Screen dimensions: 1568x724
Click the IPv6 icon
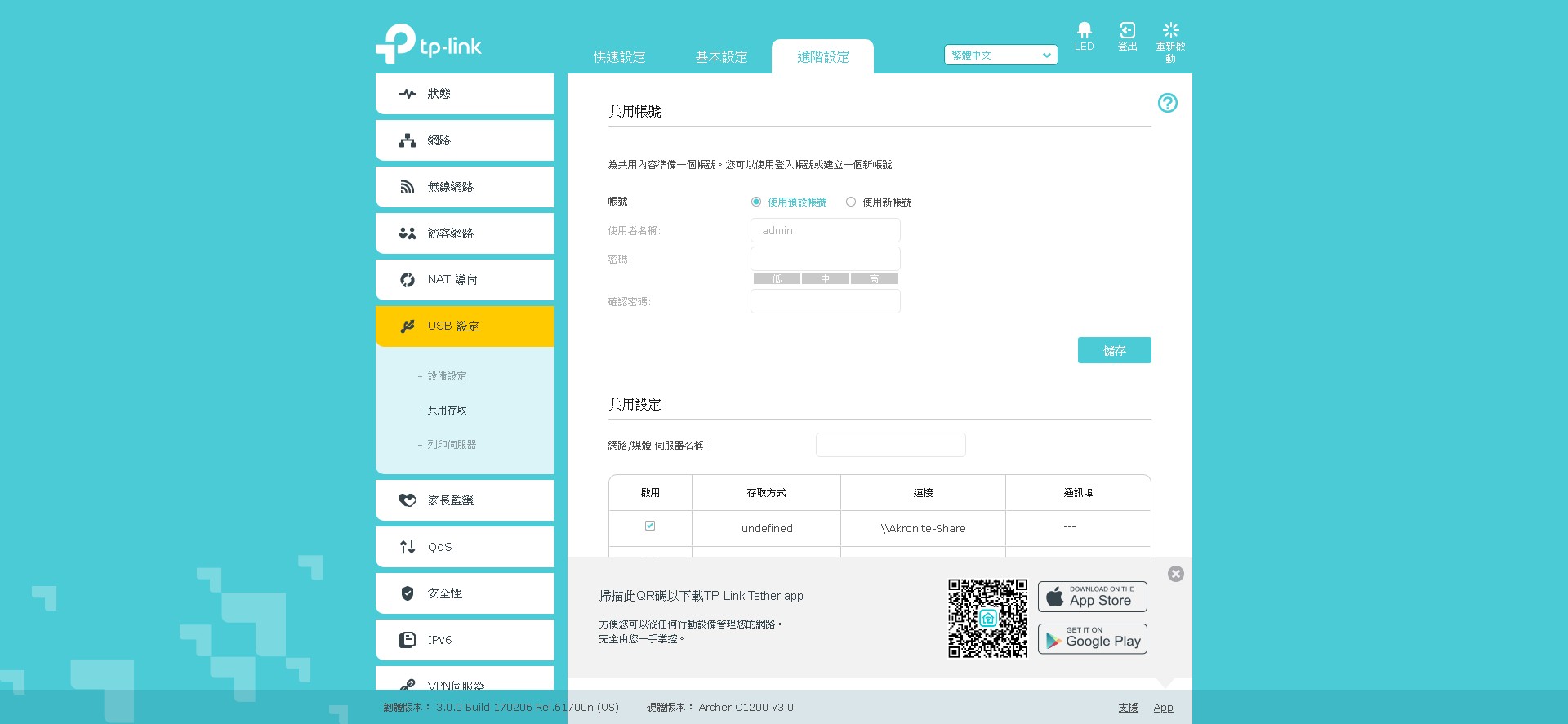(x=408, y=640)
